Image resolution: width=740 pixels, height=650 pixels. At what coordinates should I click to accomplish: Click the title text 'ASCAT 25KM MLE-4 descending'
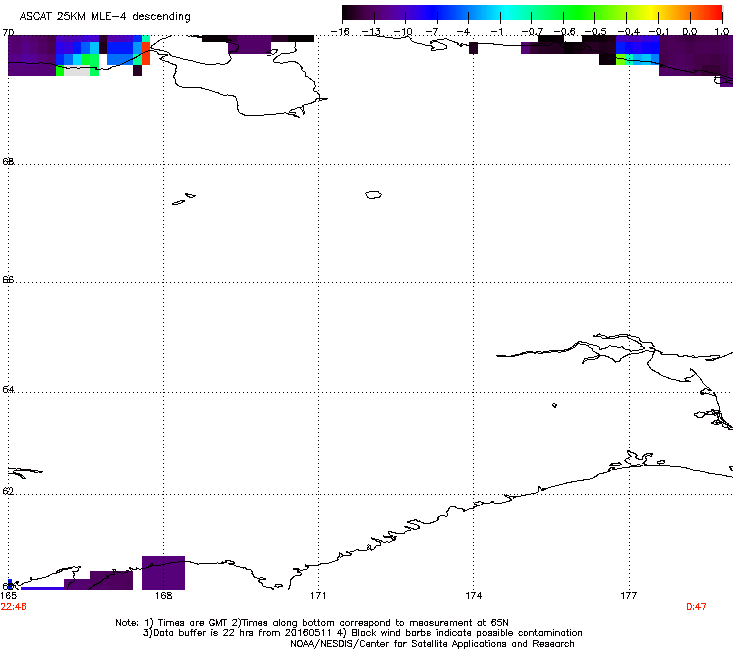tap(105, 17)
